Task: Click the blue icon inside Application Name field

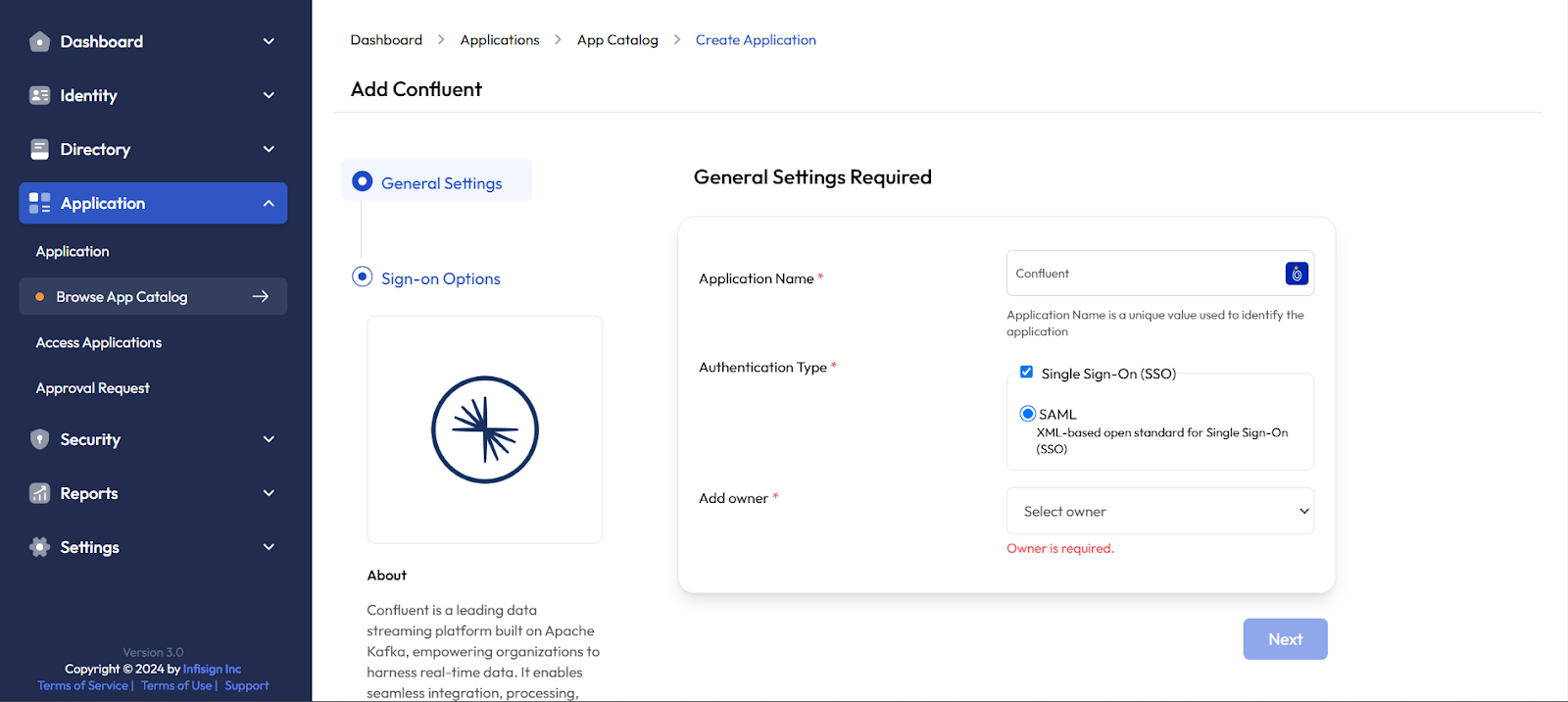Action: pos(1297,274)
